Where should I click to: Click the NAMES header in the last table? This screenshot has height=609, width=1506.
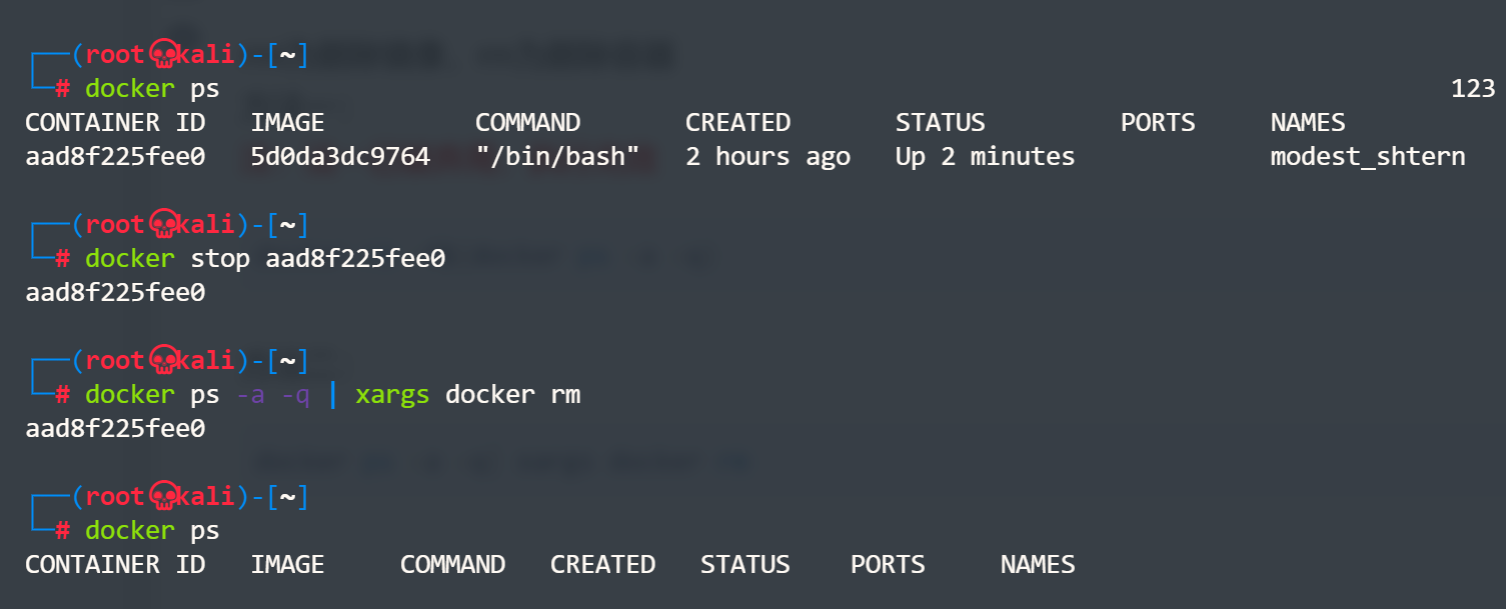[1037, 565]
